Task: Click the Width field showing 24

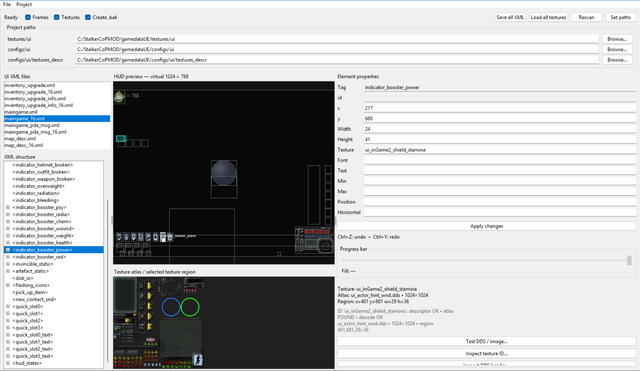Action: [500, 129]
